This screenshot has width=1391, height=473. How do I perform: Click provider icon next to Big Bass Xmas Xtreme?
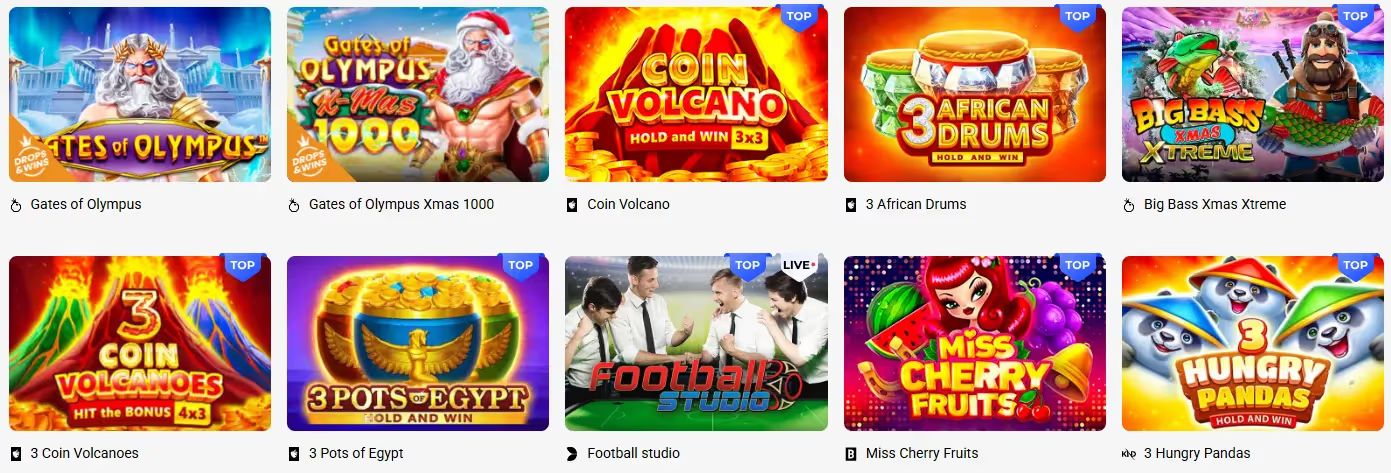[x=1129, y=205]
